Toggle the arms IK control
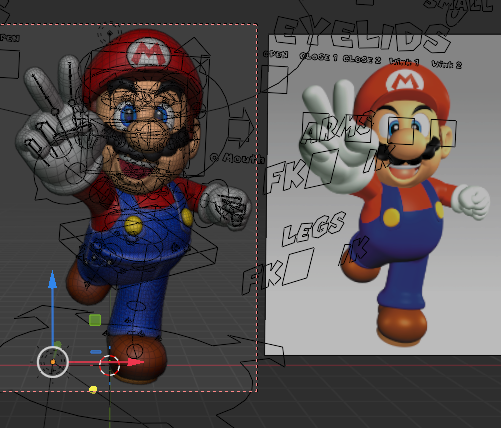This screenshot has width=501, height=428. (378, 159)
